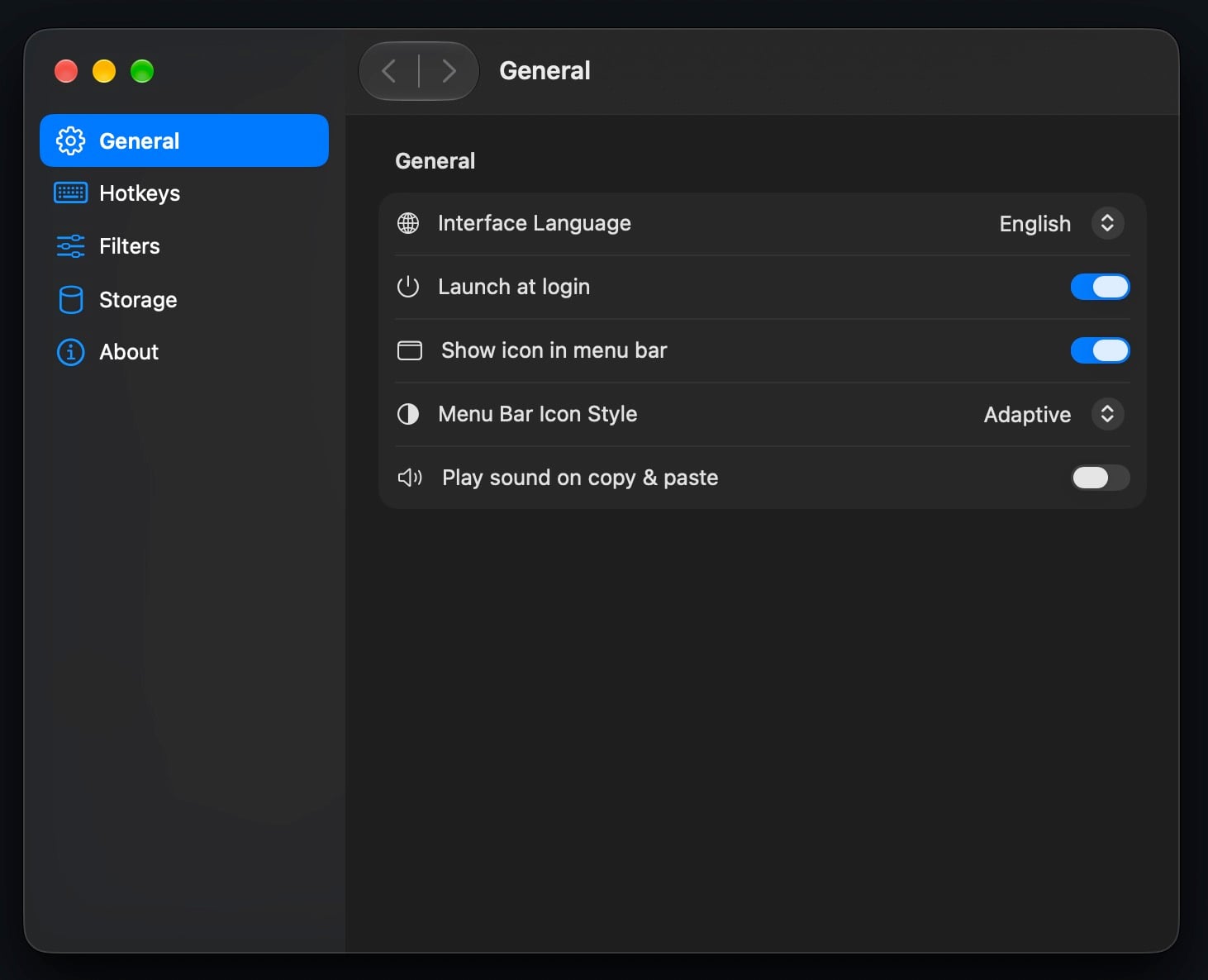This screenshot has width=1208, height=980.
Task: Click the Launch at login label
Action: click(x=514, y=287)
